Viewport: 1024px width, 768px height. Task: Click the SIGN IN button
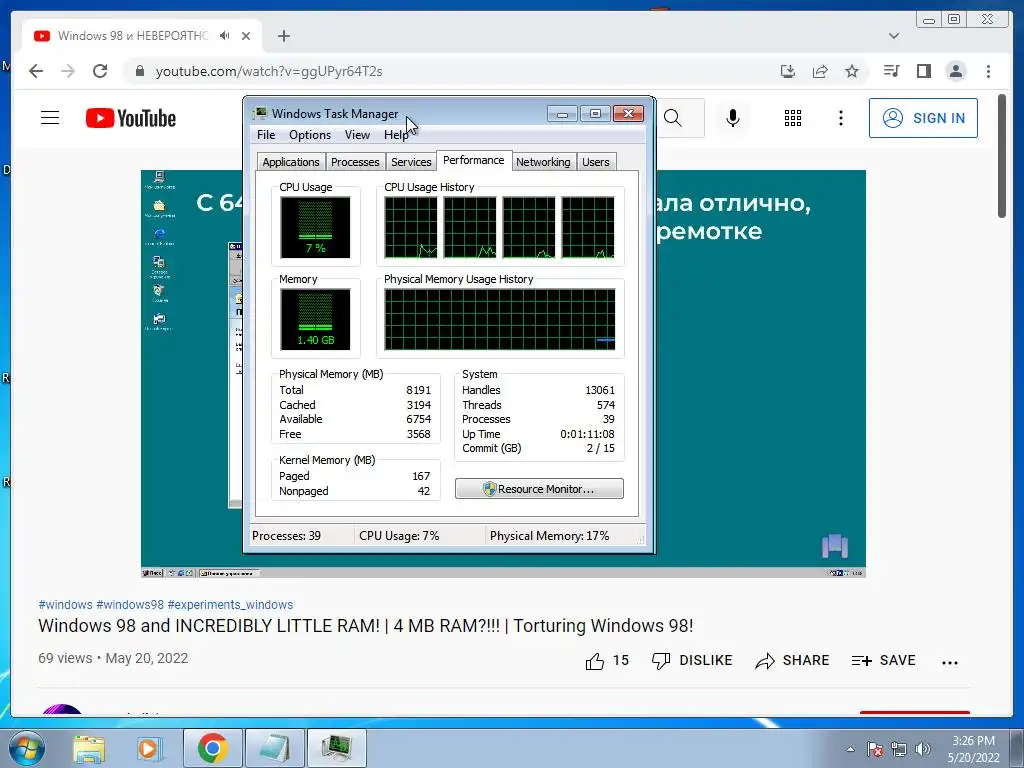(x=923, y=118)
